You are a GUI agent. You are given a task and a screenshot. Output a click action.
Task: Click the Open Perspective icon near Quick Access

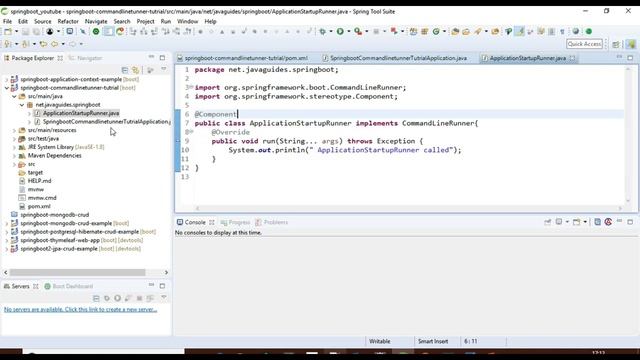tap(616, 44)
